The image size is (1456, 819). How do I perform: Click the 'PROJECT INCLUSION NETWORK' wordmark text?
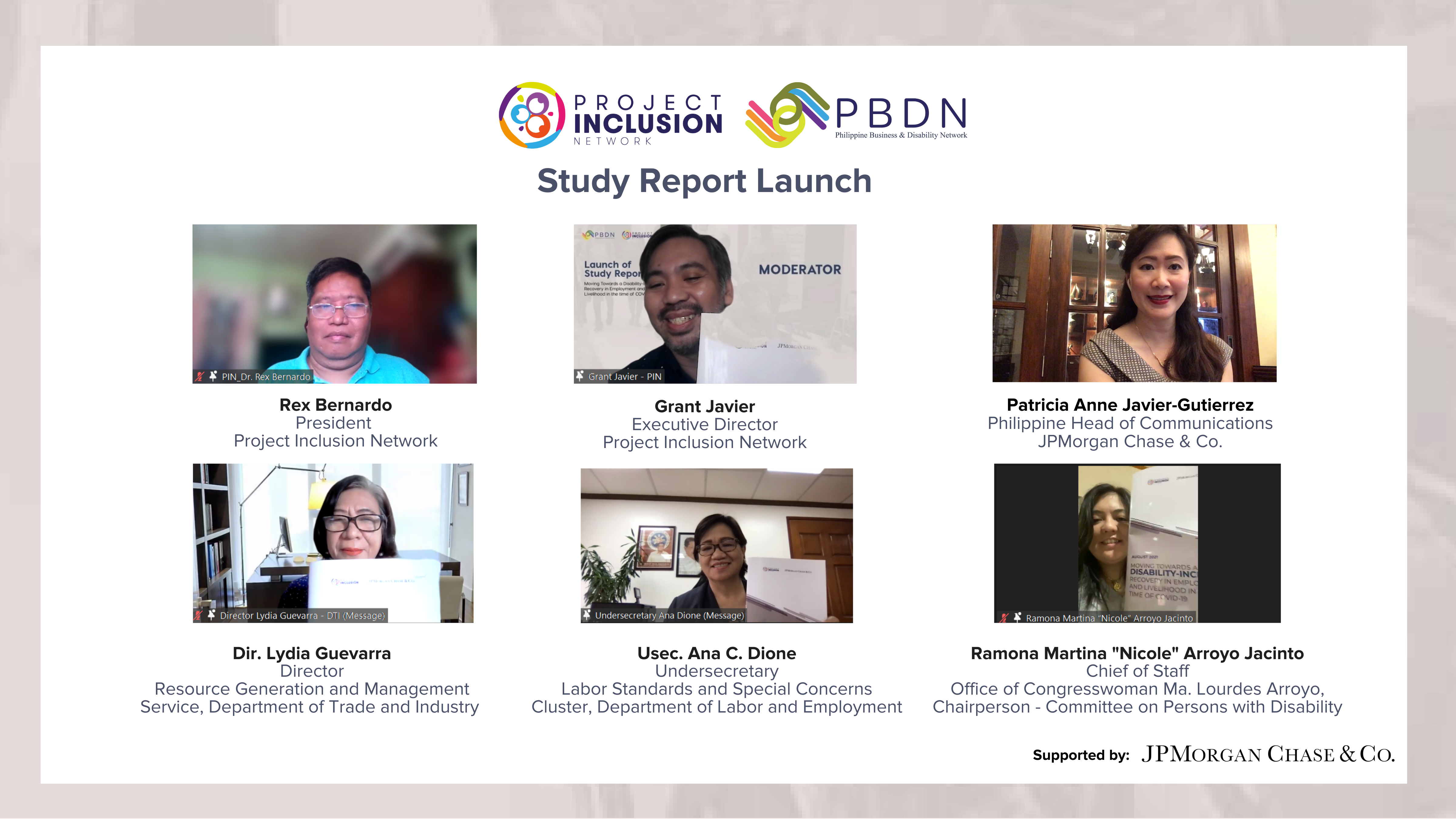648,120
